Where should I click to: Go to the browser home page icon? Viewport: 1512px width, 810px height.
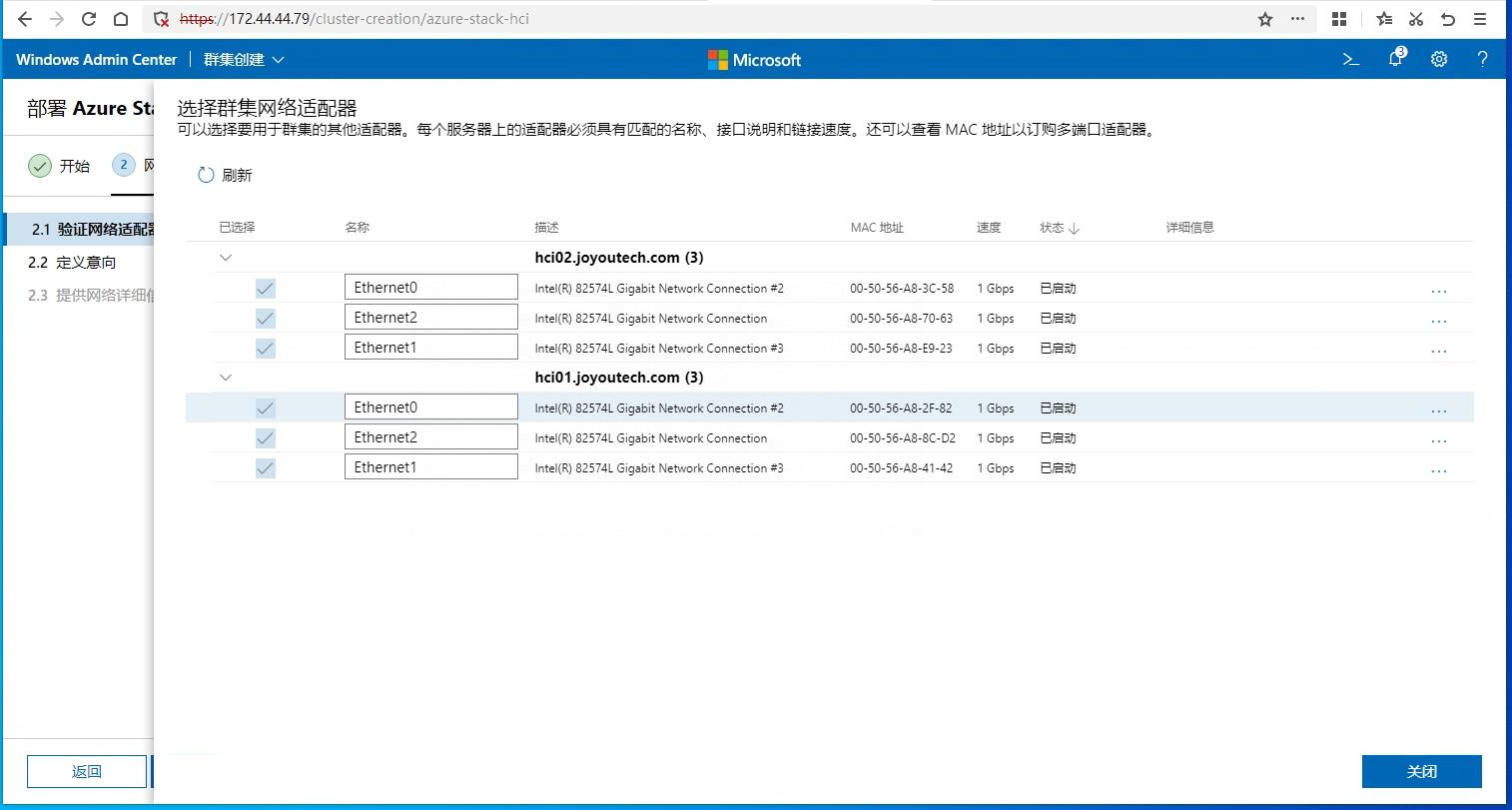point(121,19)
